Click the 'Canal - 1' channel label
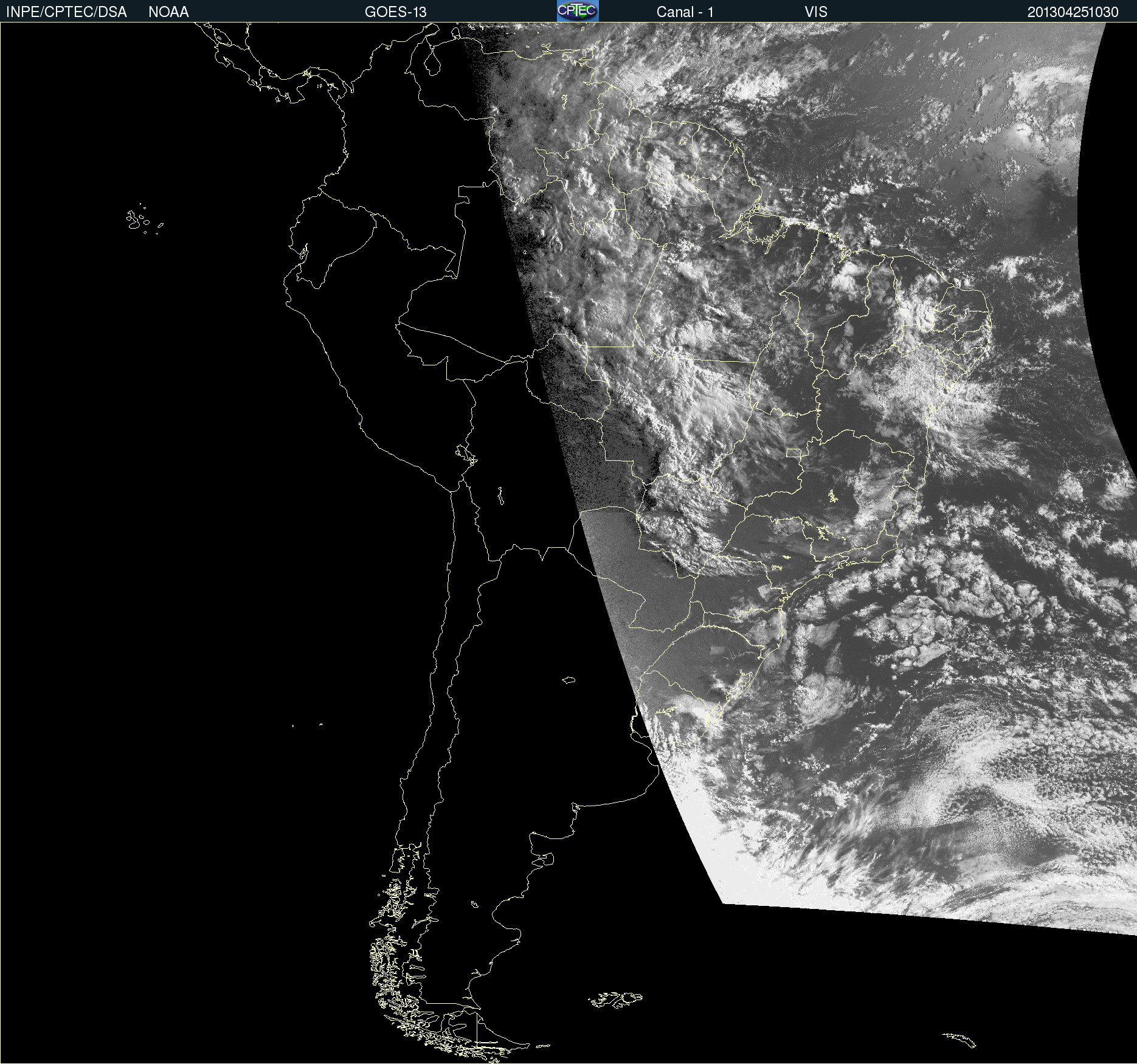Image resolution: width=1137 pixels, height=1064 pixels. [x=685, y=12]
